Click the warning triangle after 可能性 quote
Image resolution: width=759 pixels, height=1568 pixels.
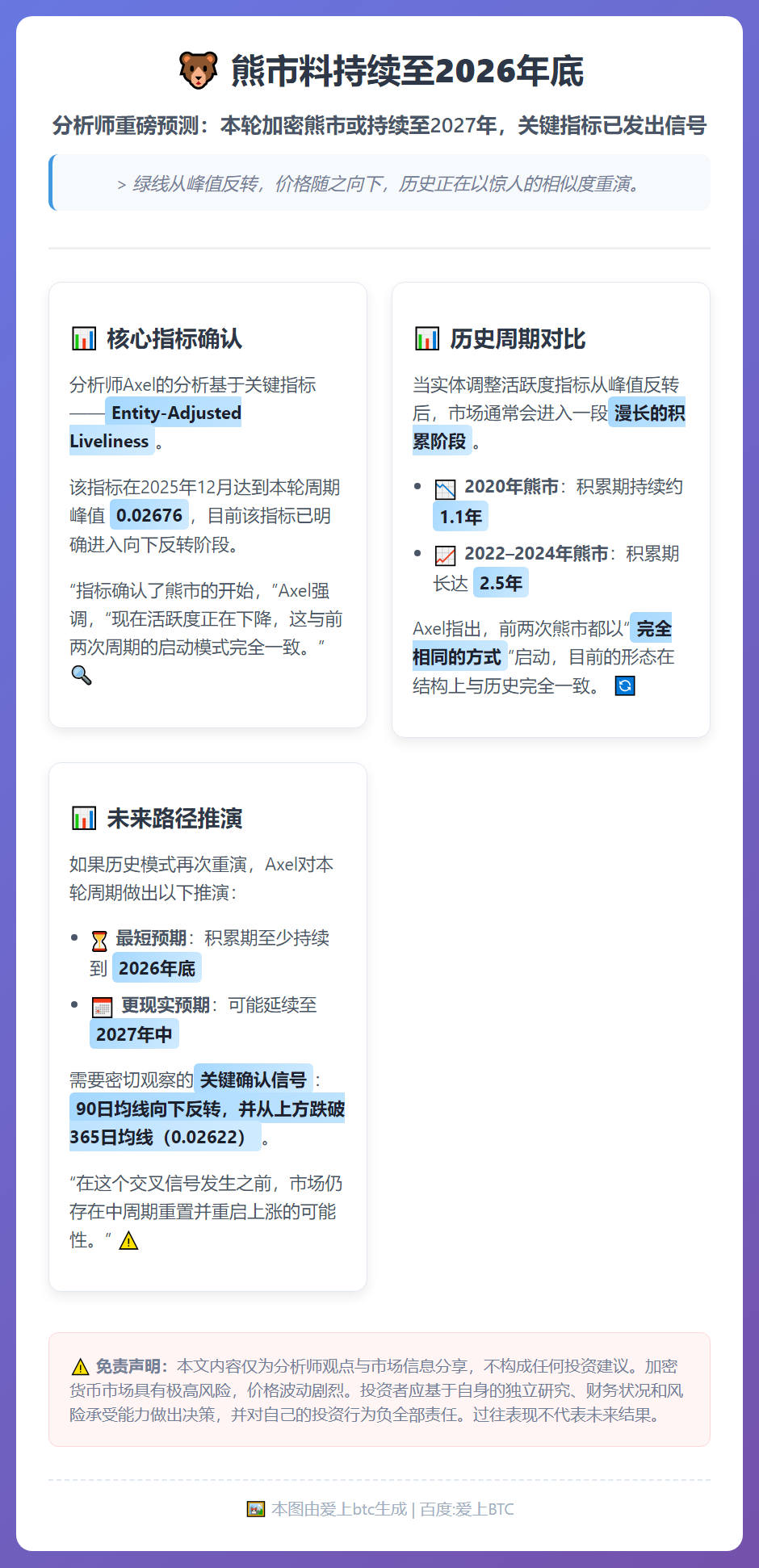click(x=128, y=1240)
